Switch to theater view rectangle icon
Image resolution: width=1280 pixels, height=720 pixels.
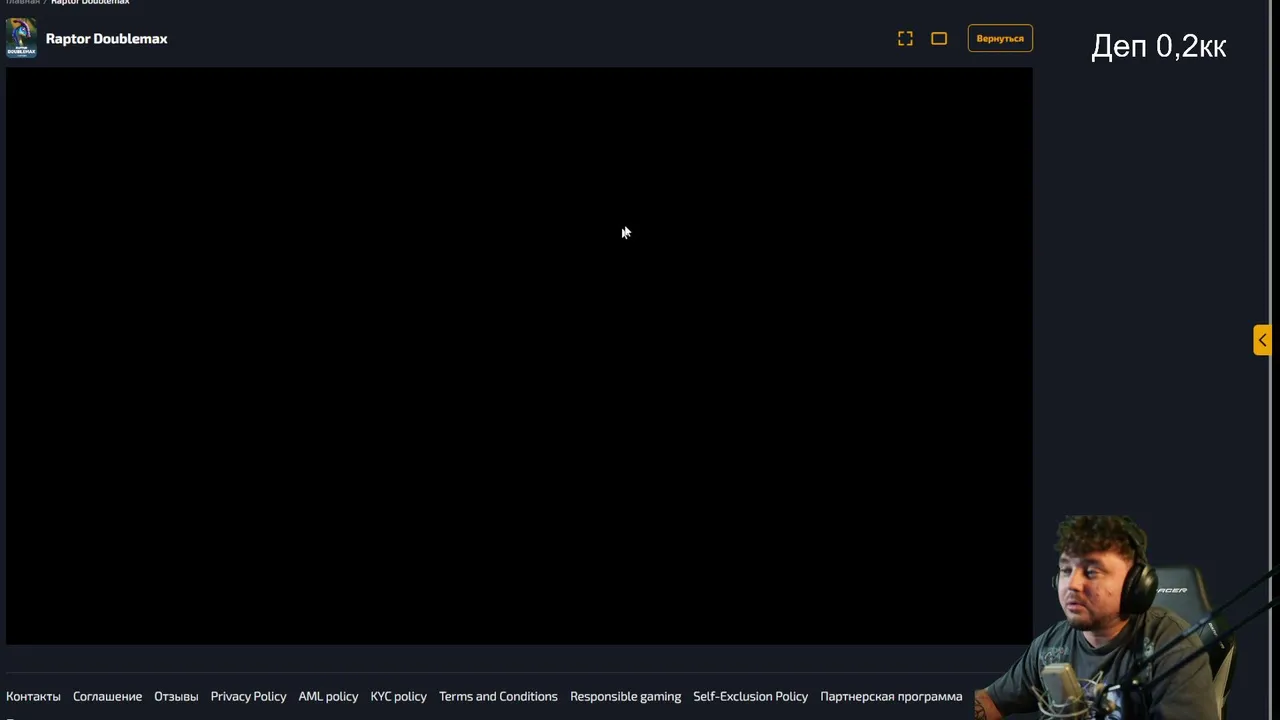(939, 38)
